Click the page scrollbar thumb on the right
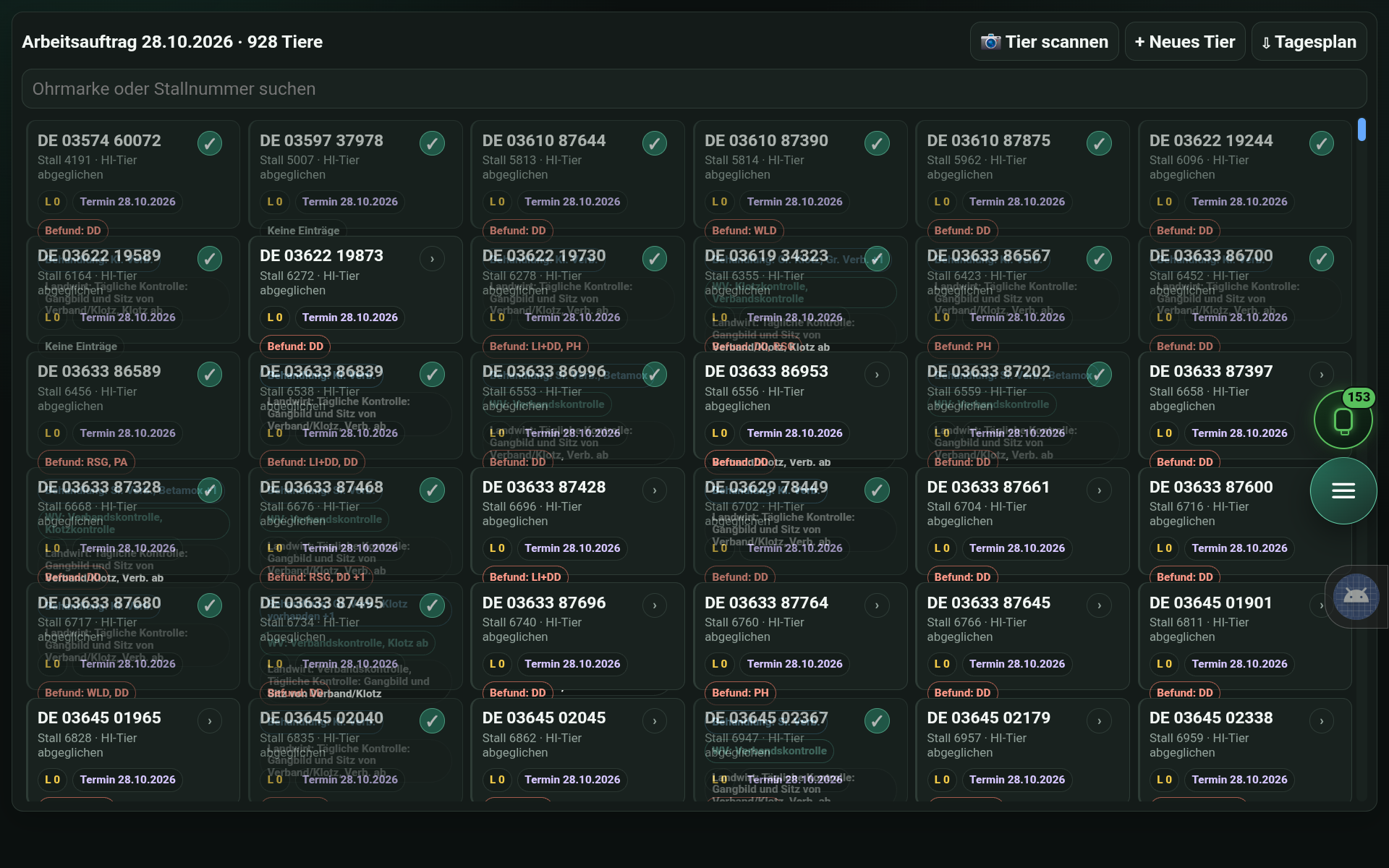The width and height of the screenshot is (1389, 868). pyautogui.click(x=1362, y=129)
